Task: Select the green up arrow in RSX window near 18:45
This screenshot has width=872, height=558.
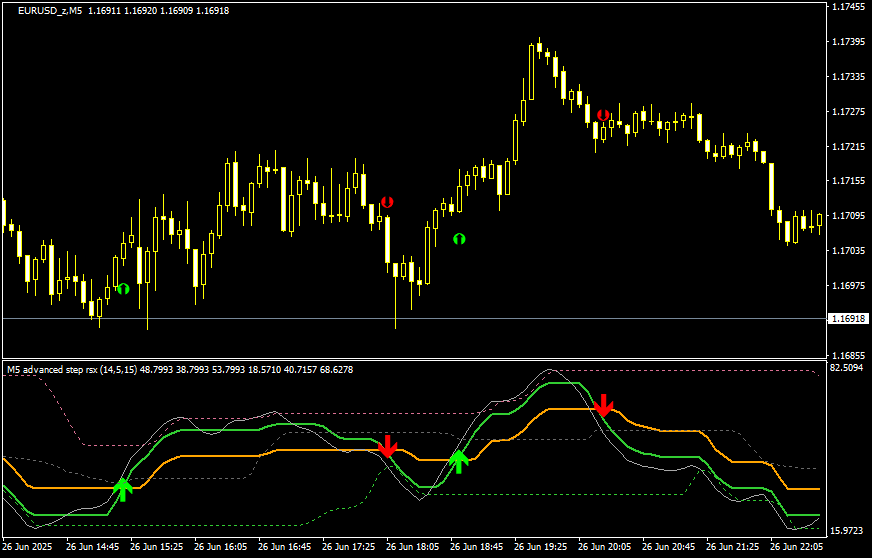Action: coord(459,462)
